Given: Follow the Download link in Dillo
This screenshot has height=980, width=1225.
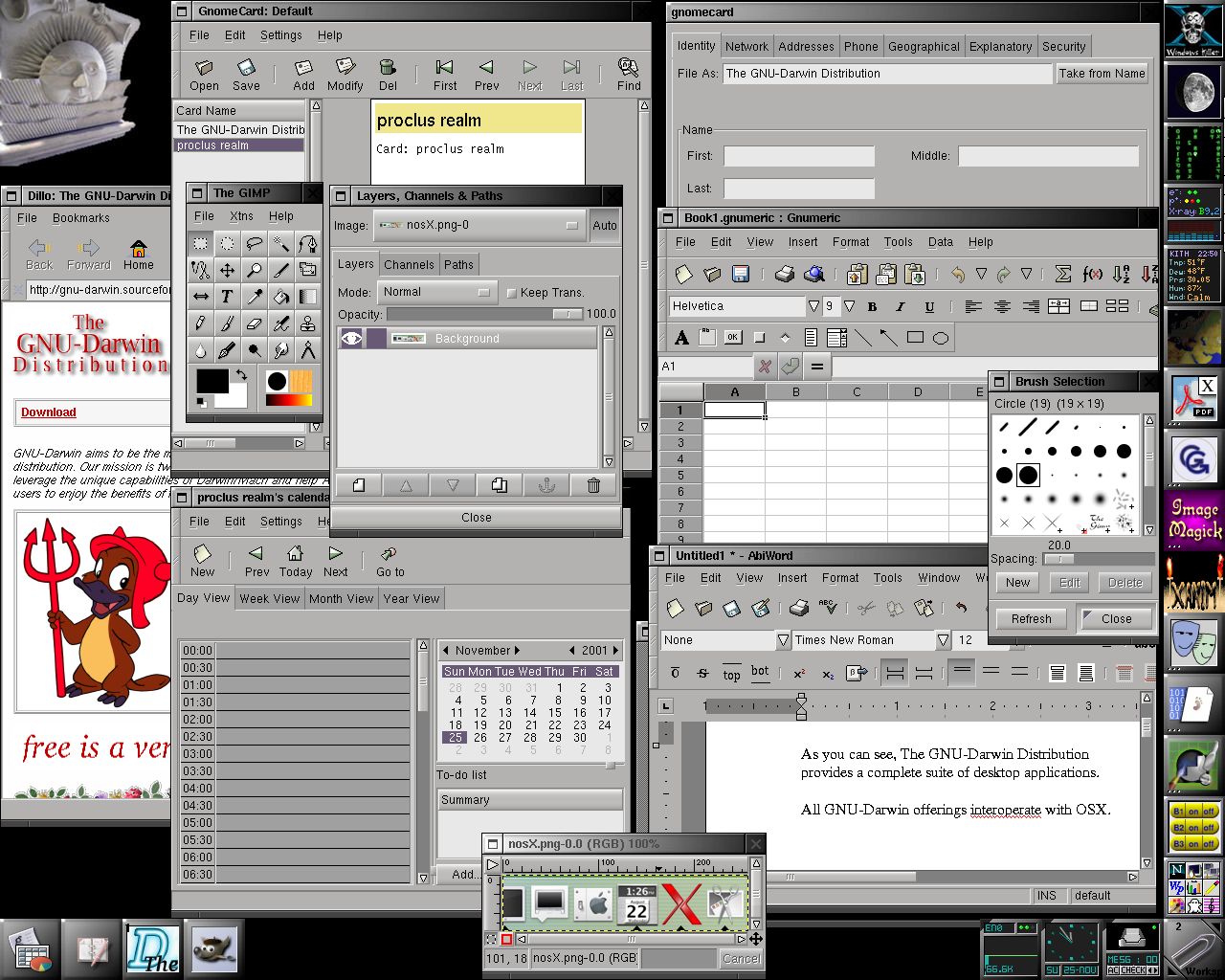Looking at the screenshot, I should (x=49, y=412).
